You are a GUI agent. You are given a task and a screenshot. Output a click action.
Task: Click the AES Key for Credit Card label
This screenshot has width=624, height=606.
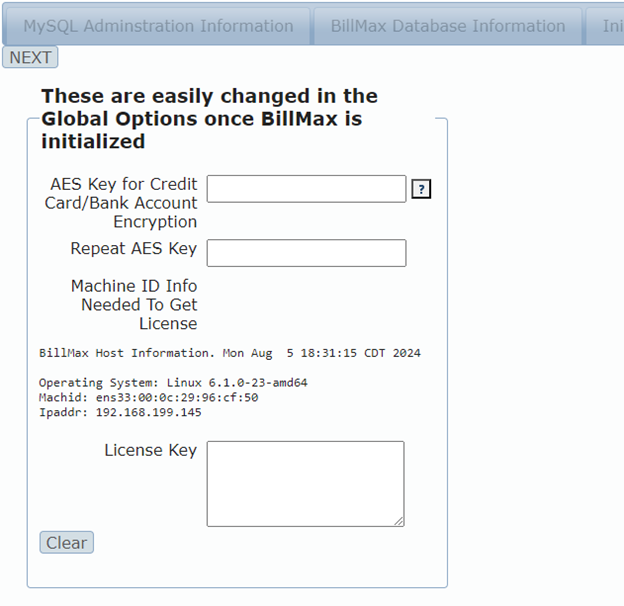(x=121, y=203)
